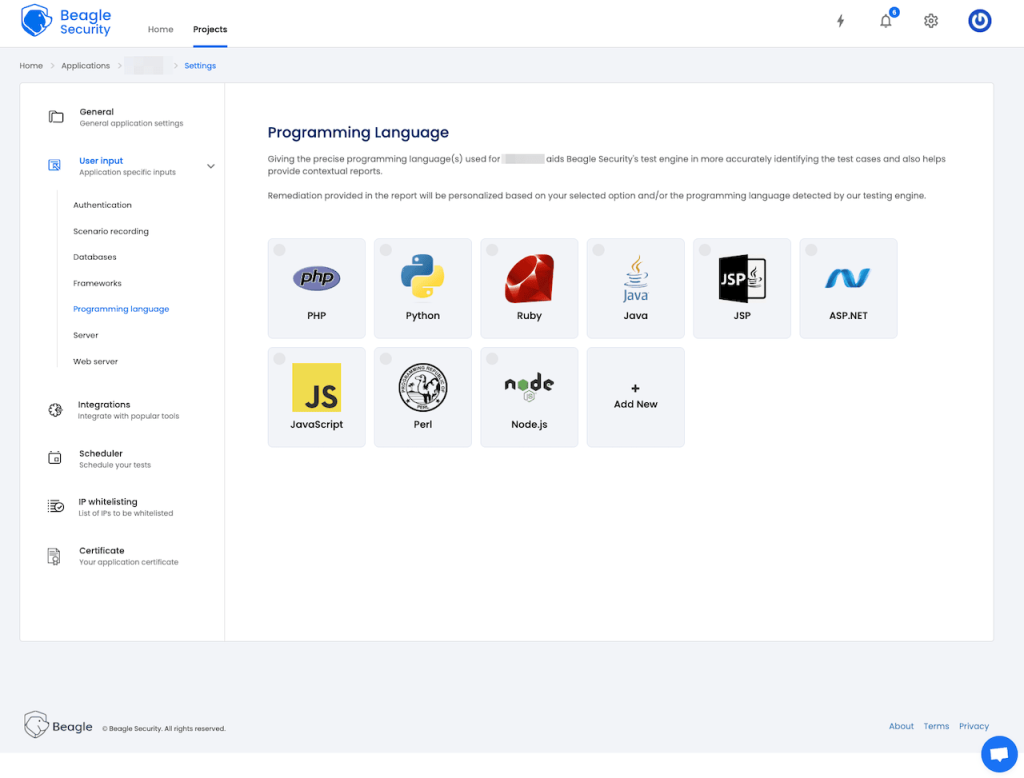This screenshot has height=778, width=1024.
Task: Open the Privacy footer link
Action: tap(974, 726)
